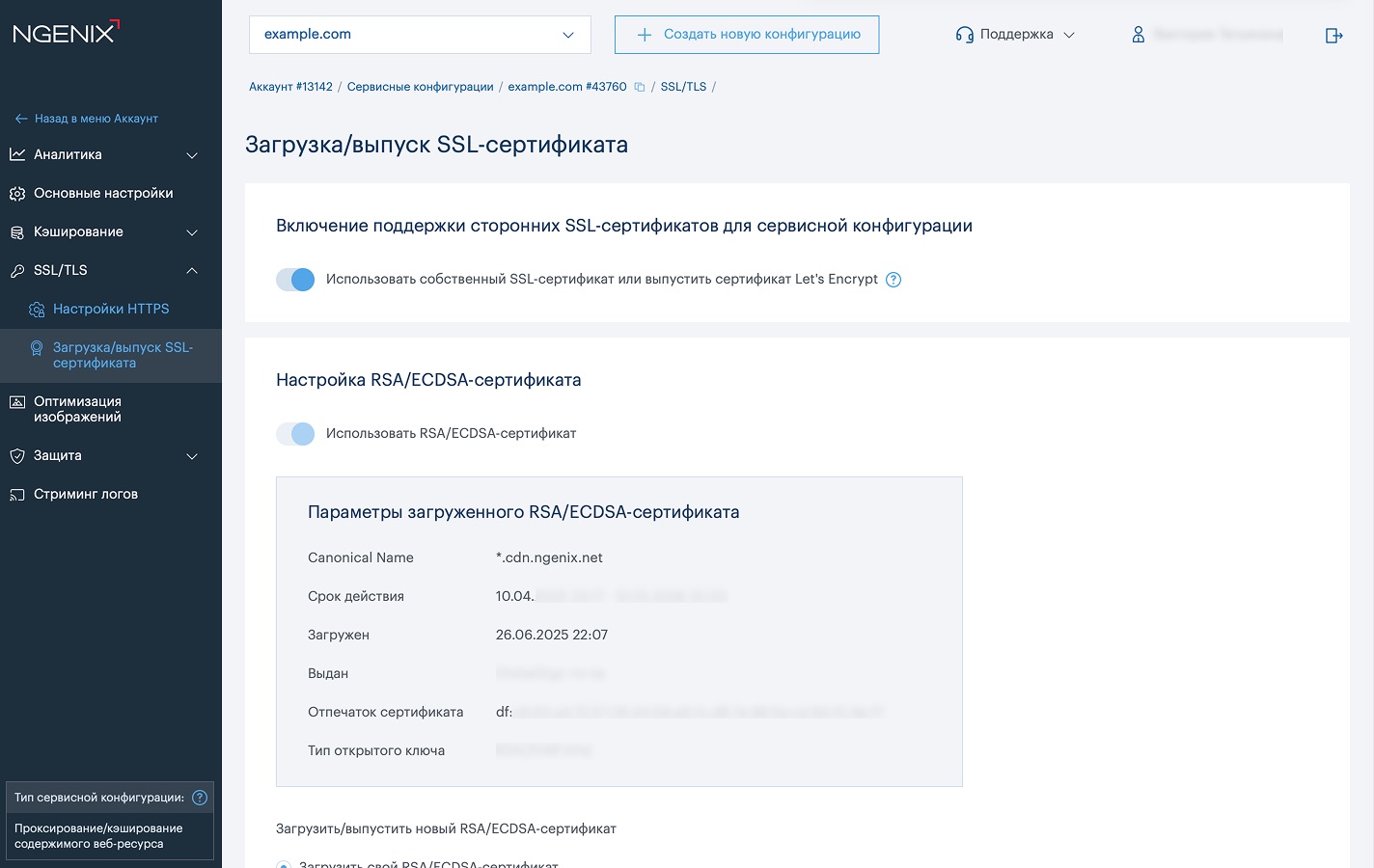Collapse the SSL/TLS sidebar section
The width and height of the screenshot is (1374, 868).
(192, 271)
